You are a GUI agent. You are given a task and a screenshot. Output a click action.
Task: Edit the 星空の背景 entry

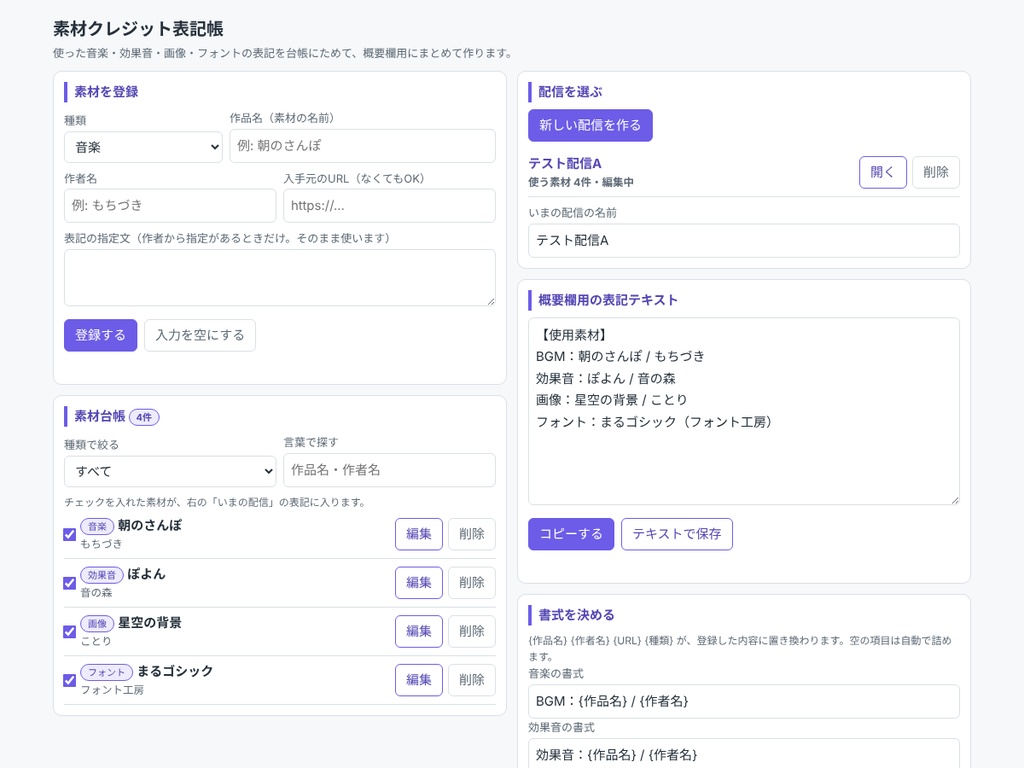[419, 632]
